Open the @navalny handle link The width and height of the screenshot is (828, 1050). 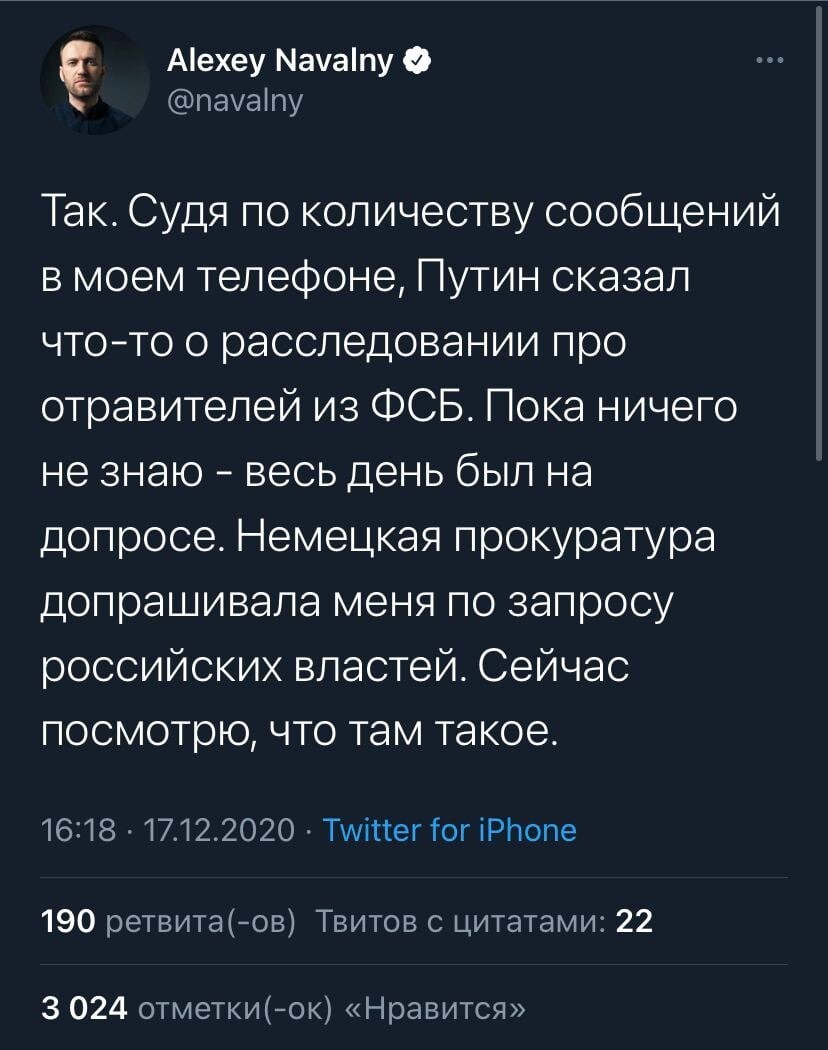click(234, 100)
